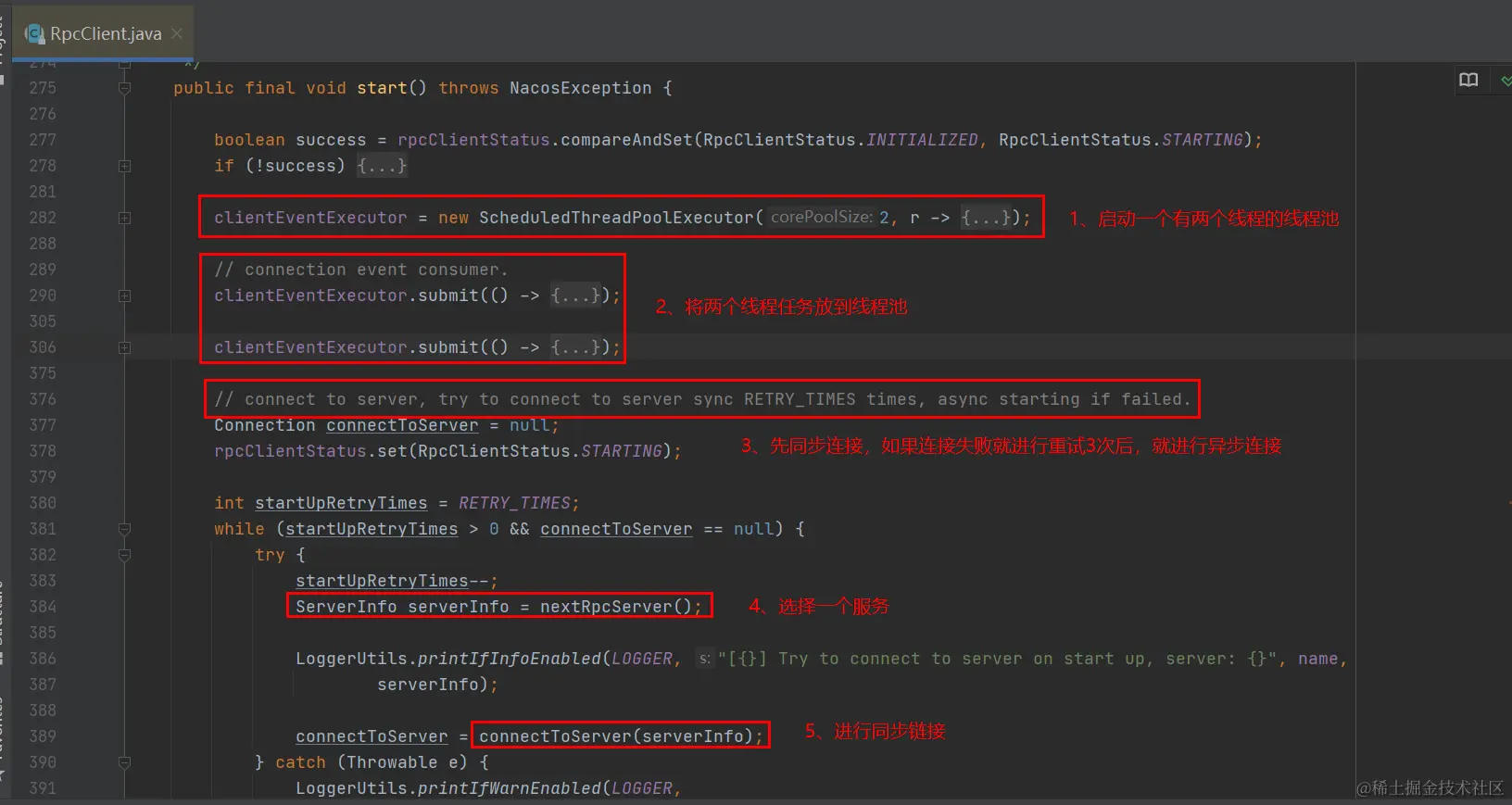The image size is (1512, 805).
Task: Click the start method name on line 275
Action: click(382, 88)
